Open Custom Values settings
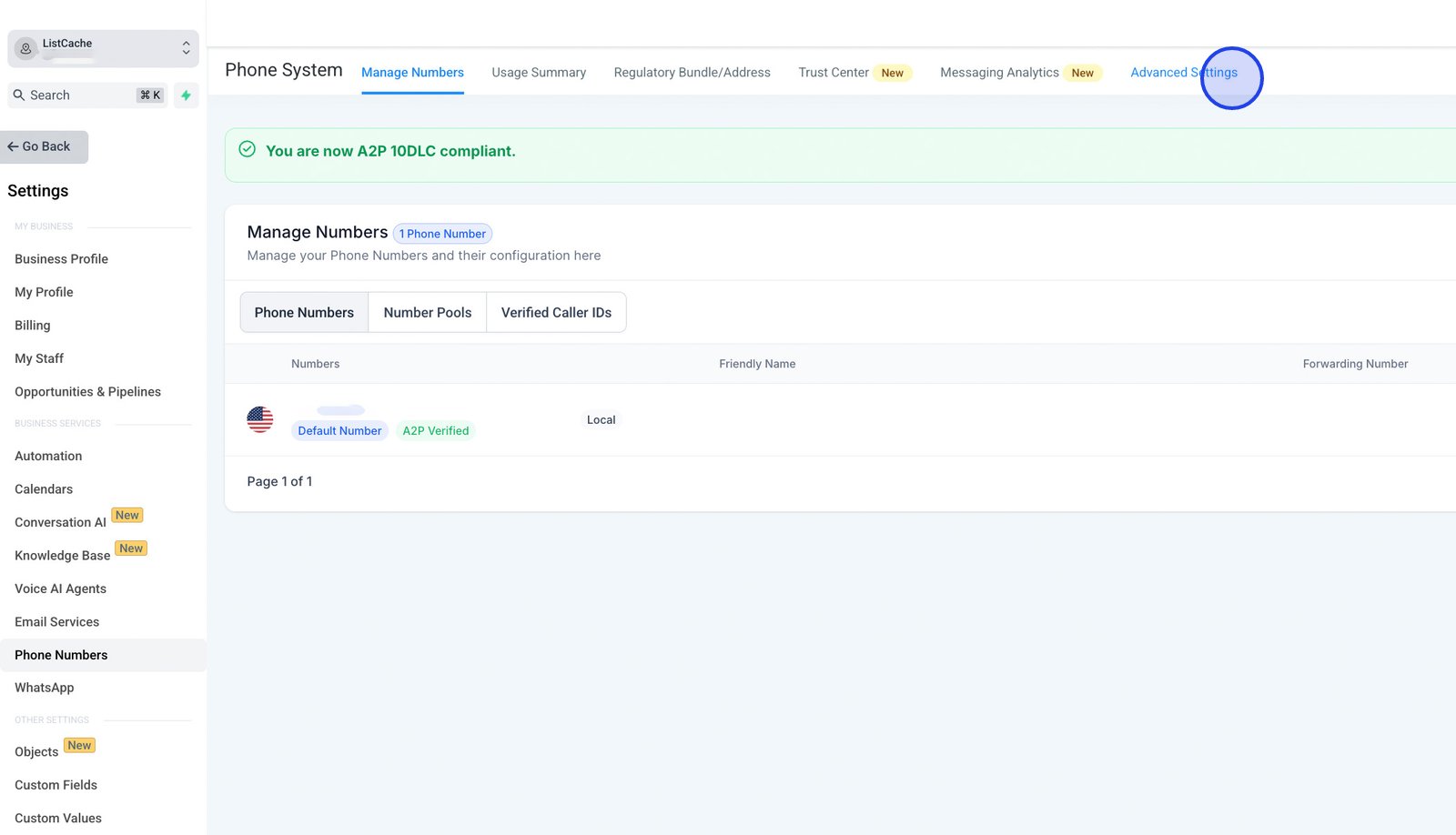The height and width of the screenshot is (835, 1456). (58, 819)
